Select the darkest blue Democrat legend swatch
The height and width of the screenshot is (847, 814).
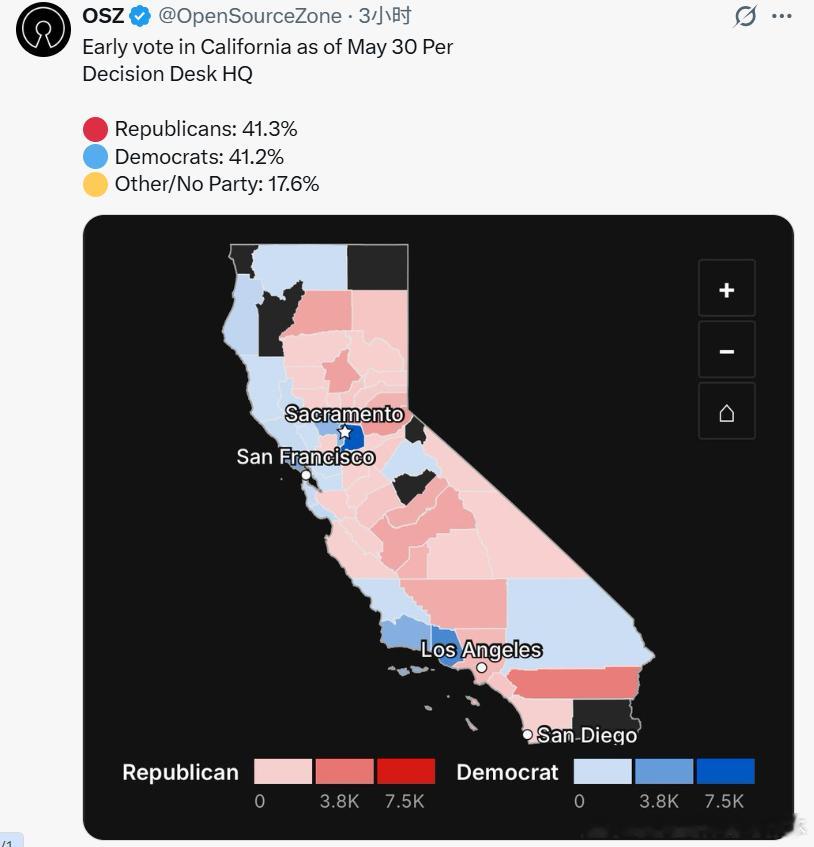pyautogui.click(x=725, y=771)
